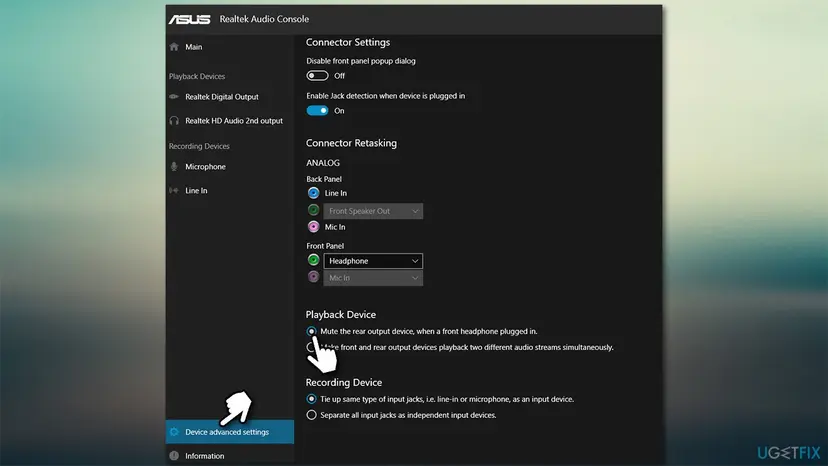Open Realtek Digital Output settings
The width and height of the screenshot is (828, 466).
click(230, 97)
